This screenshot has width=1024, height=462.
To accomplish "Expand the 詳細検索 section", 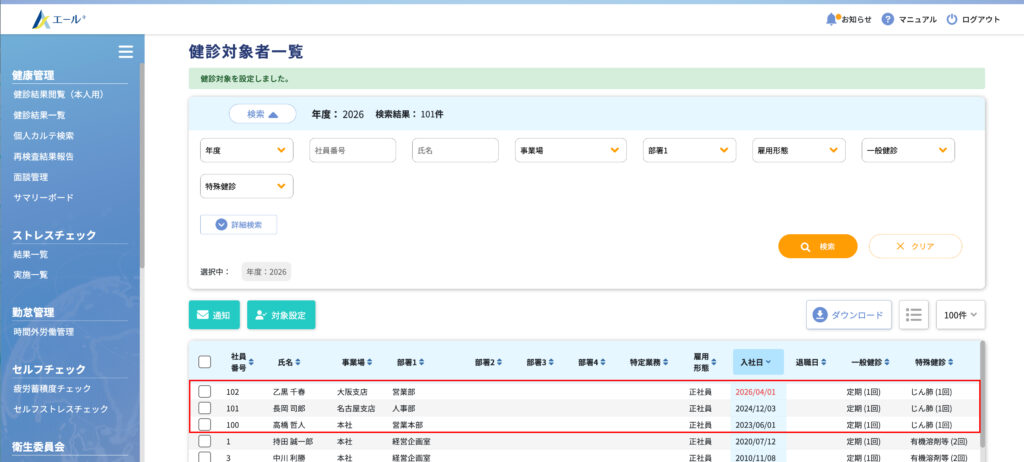I will click(239, 225).
